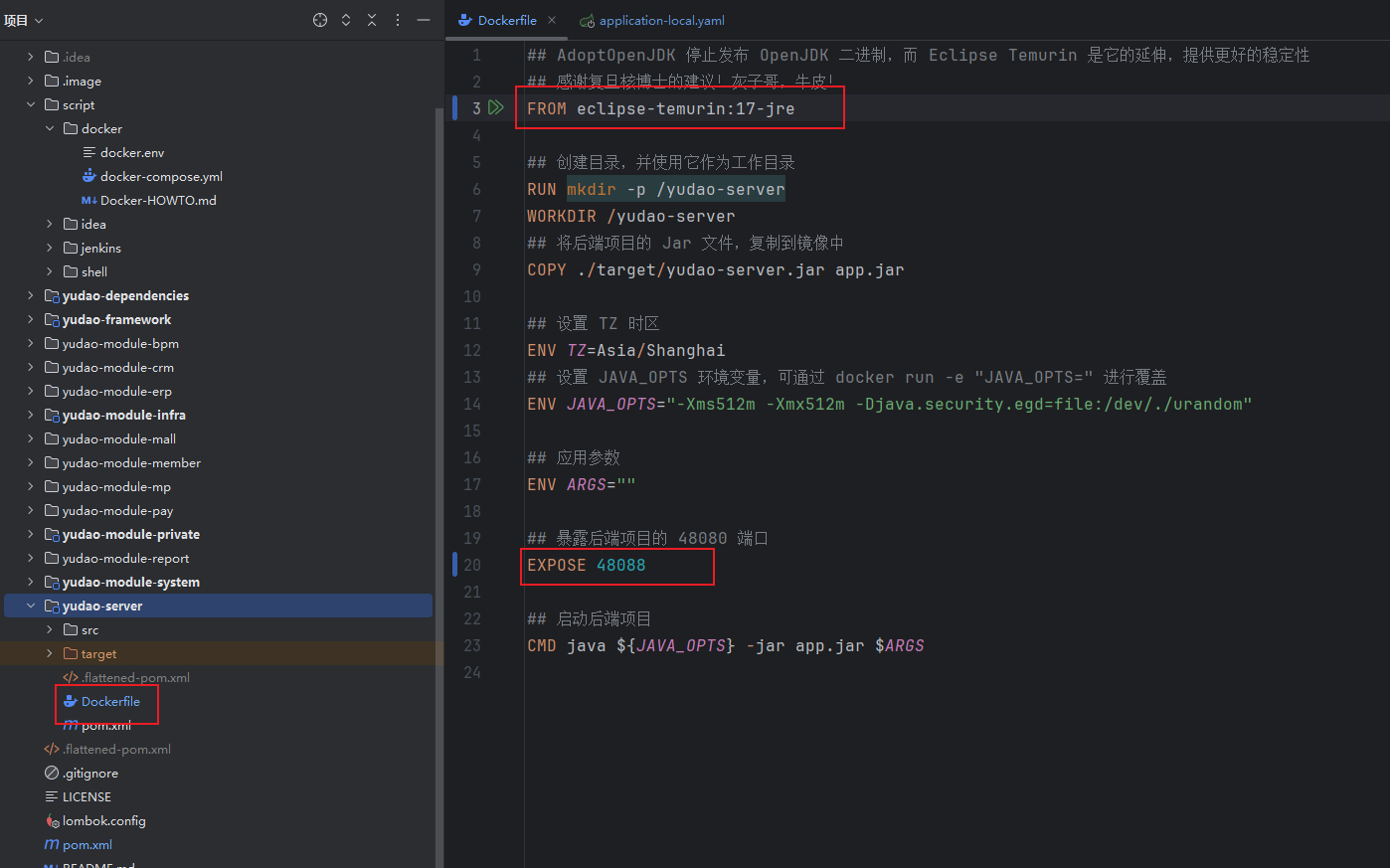Place cursor on EXPOSE 48088 port number
Viewport: 1390px width, 868px height.
[620, 565]
